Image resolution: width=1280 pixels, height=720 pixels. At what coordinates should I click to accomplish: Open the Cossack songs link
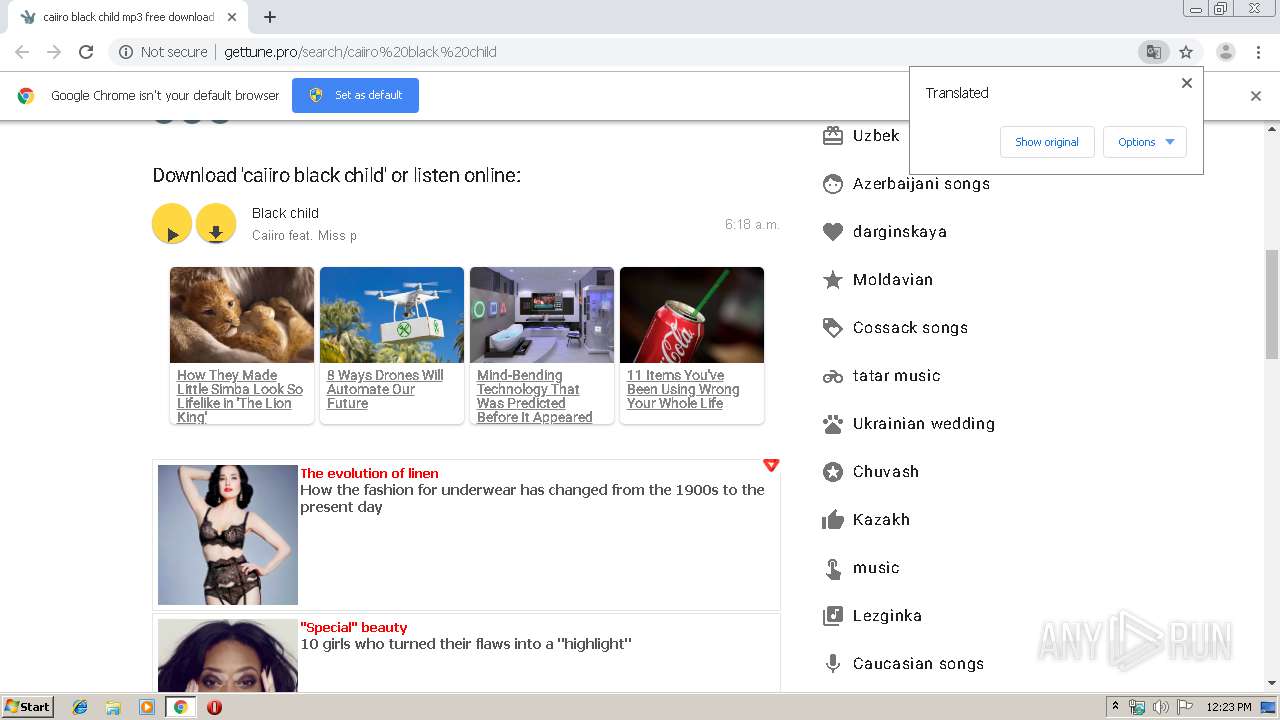(910, 328)
